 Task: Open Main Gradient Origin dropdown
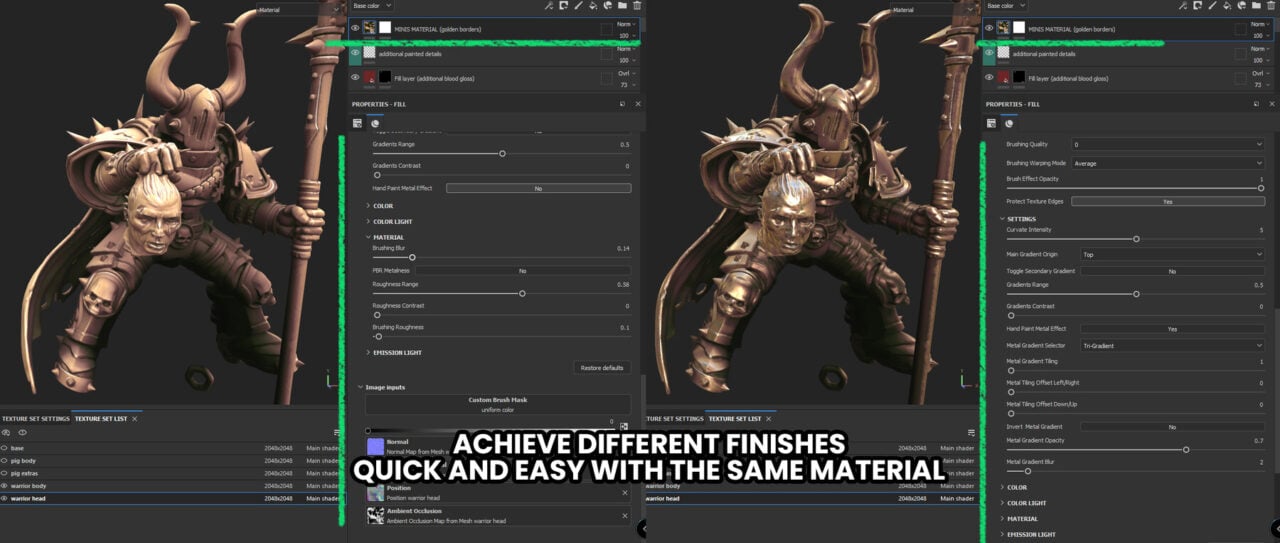[1172, 255]
